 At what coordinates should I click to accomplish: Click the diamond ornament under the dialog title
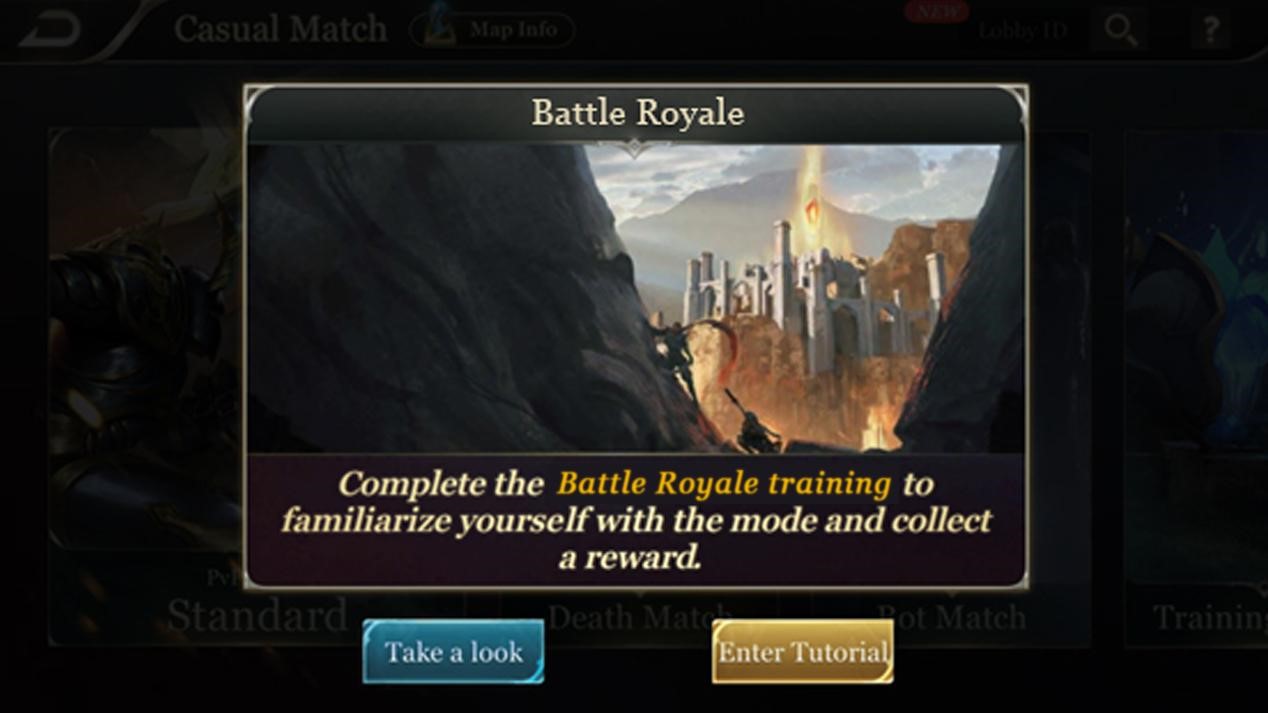[635, 148]
